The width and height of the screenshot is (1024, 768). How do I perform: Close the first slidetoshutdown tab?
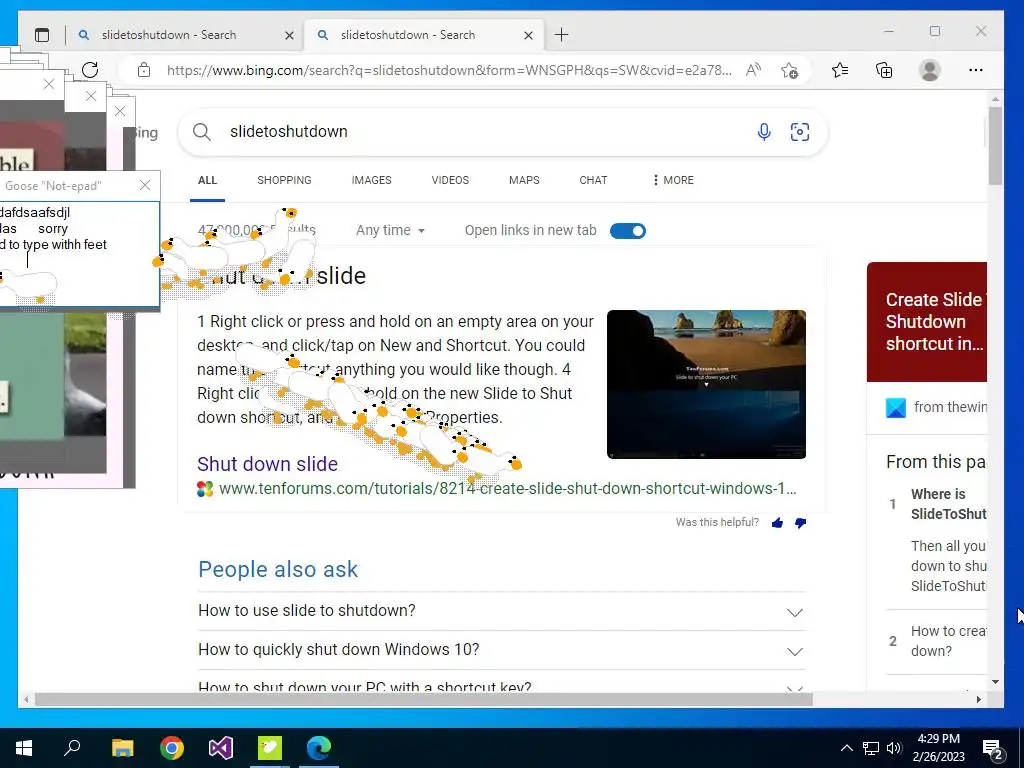coord(289,35)
